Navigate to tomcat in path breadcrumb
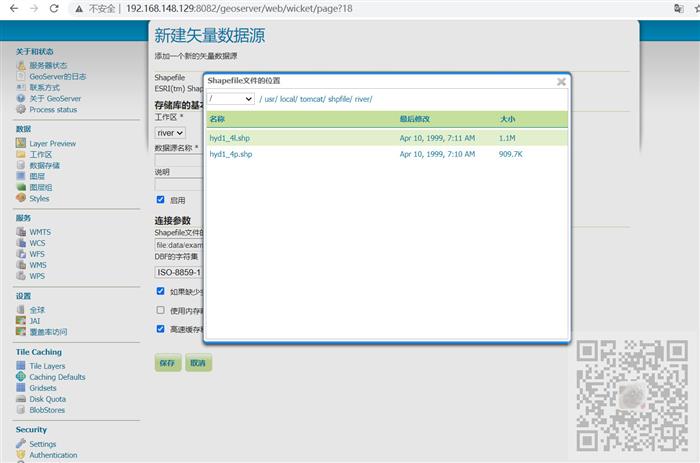Screen dimensions: 700x463 tap(312, 99)
